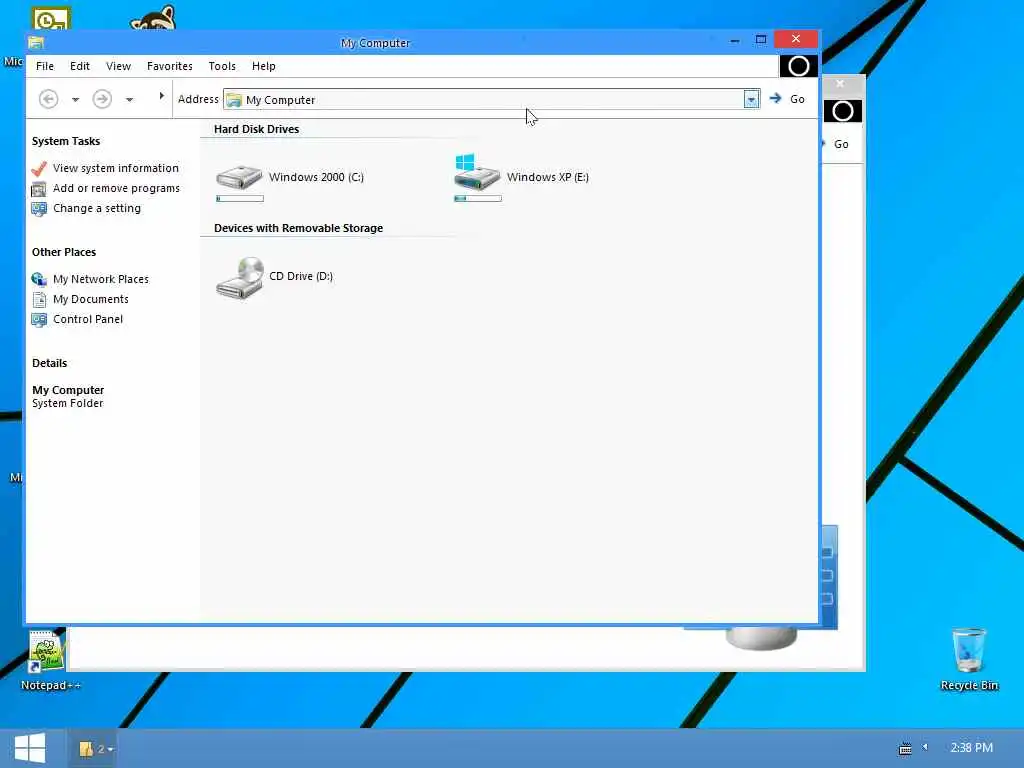The height and width of the screenshot is (768, 1024).
Task: Click the Change a setting icon
Action: 39,209
